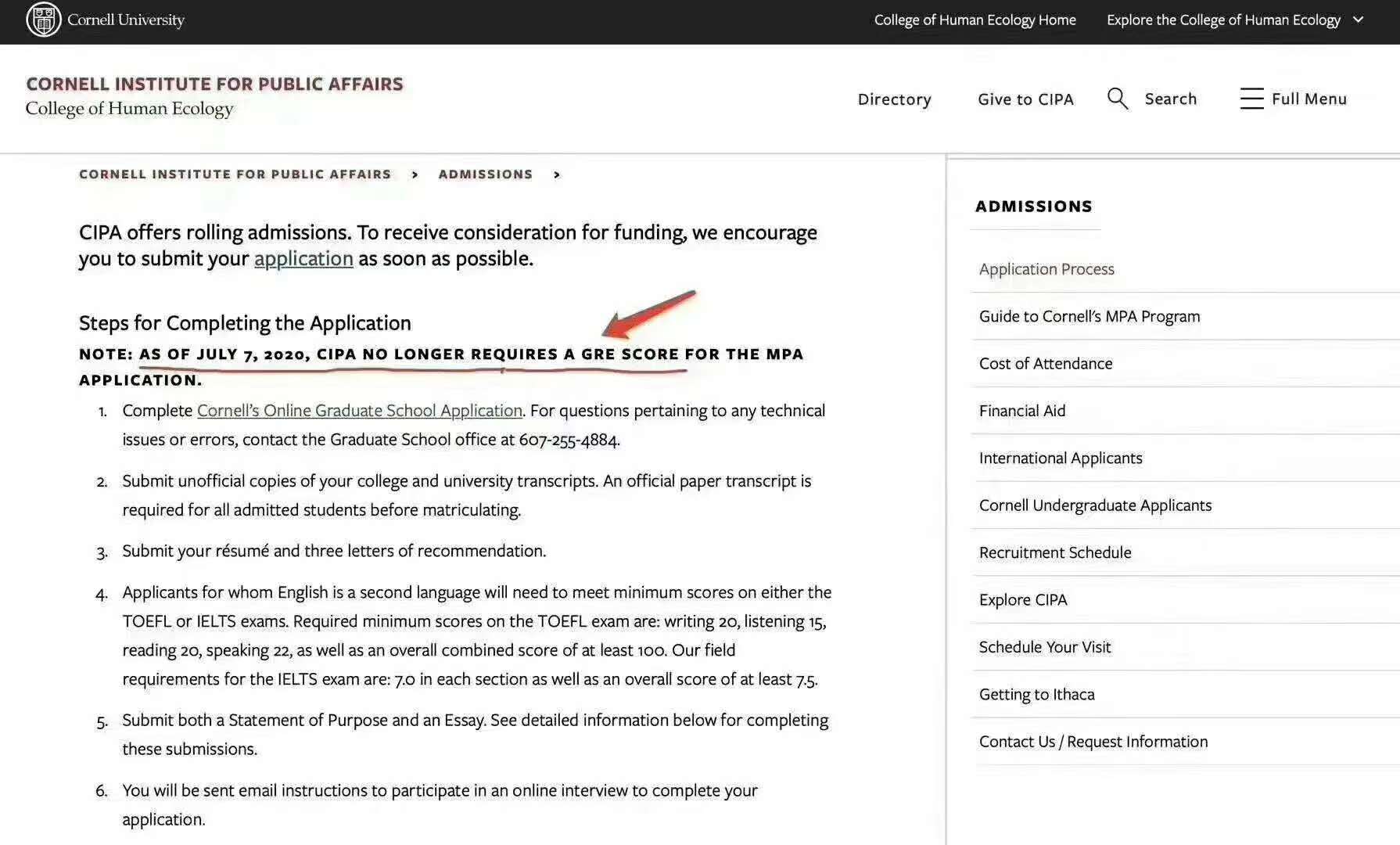Viewport: 1400px width, 845px height.
Task: Open Cornell's Online Graduate School Application link
Action: (x=359, y=411)
